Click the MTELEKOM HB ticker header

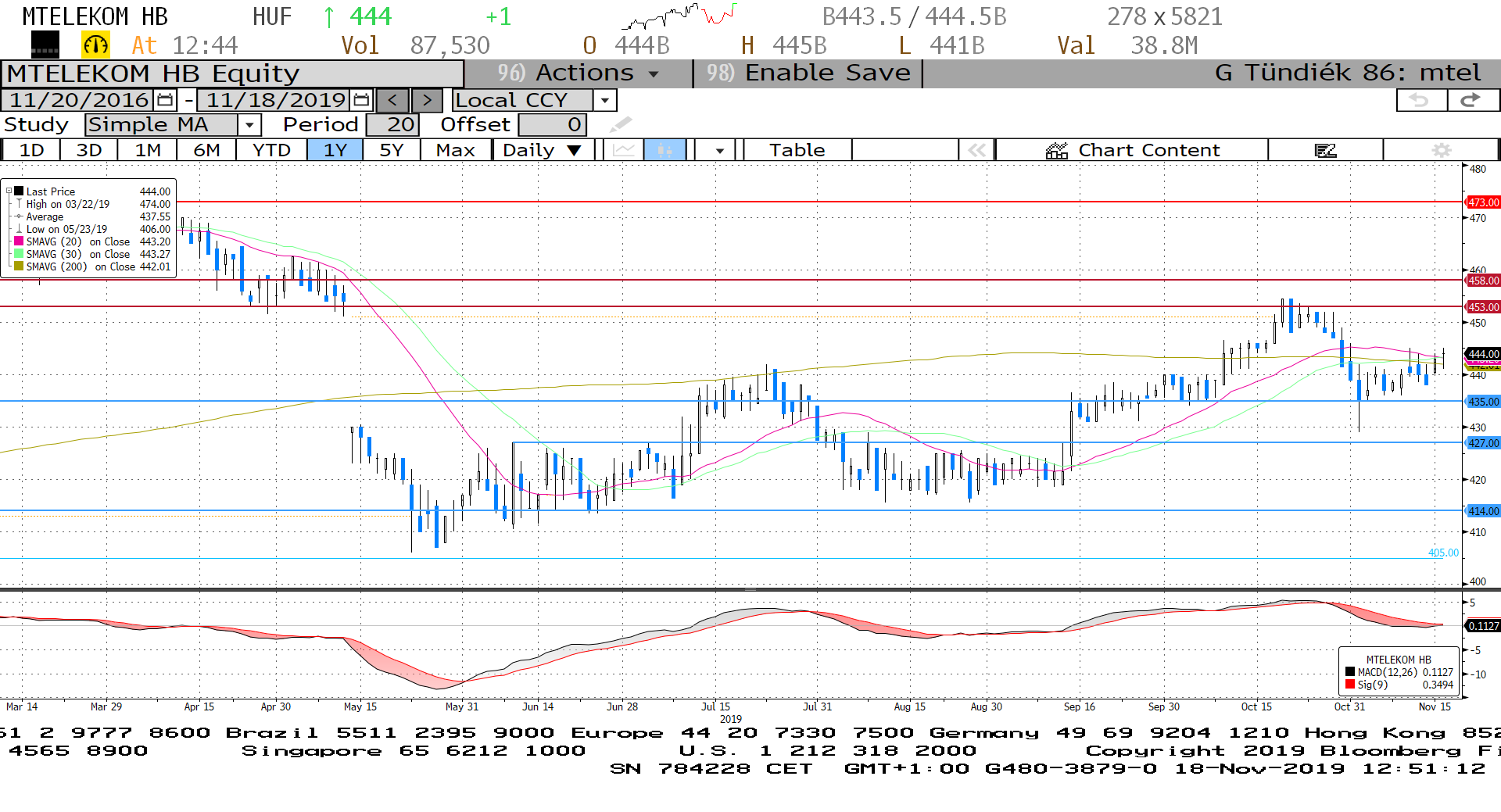click(95, 16)
